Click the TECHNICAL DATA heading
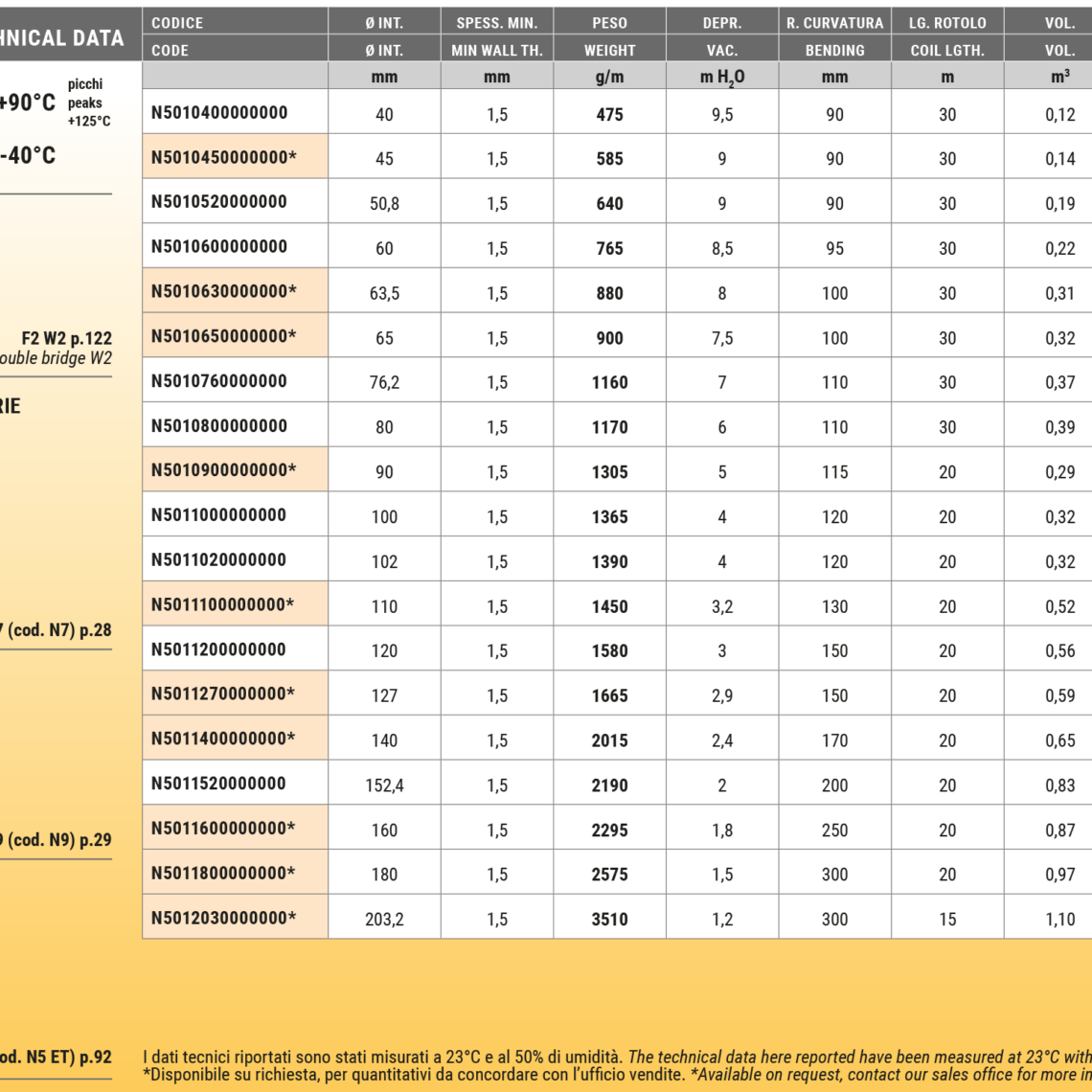This screenshot has width=1092, height=1092. point(62,38)
